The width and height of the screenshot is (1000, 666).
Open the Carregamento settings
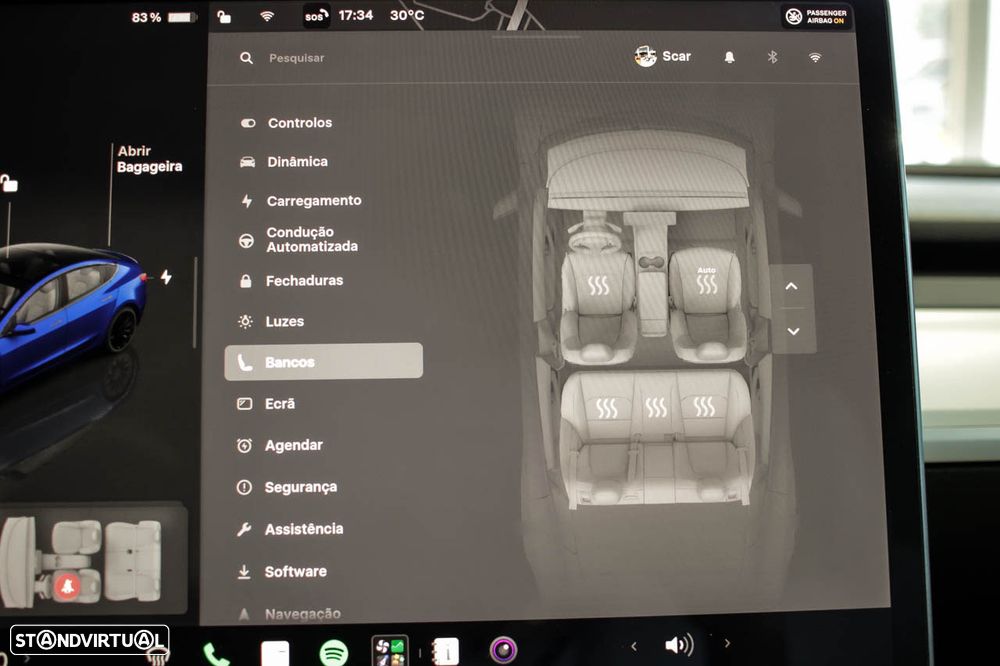tap(301, 201)
